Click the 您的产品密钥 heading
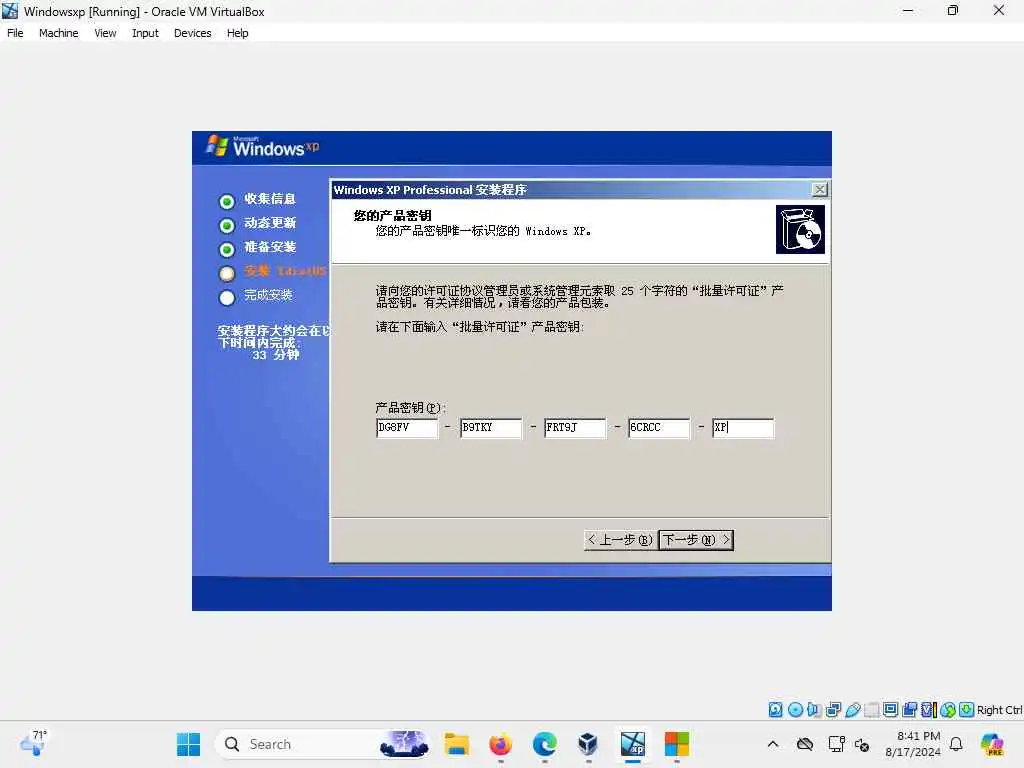The height and width of the screenshot is (768, 1024). 392,216
